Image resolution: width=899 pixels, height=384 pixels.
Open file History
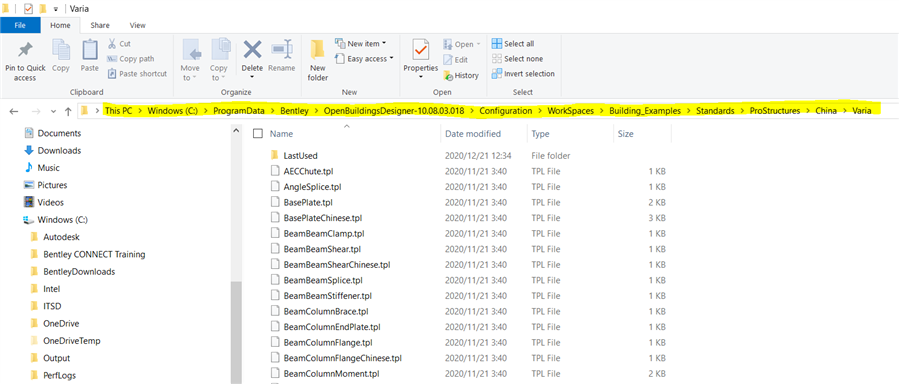pyautogui.click(x=461, y=75)
